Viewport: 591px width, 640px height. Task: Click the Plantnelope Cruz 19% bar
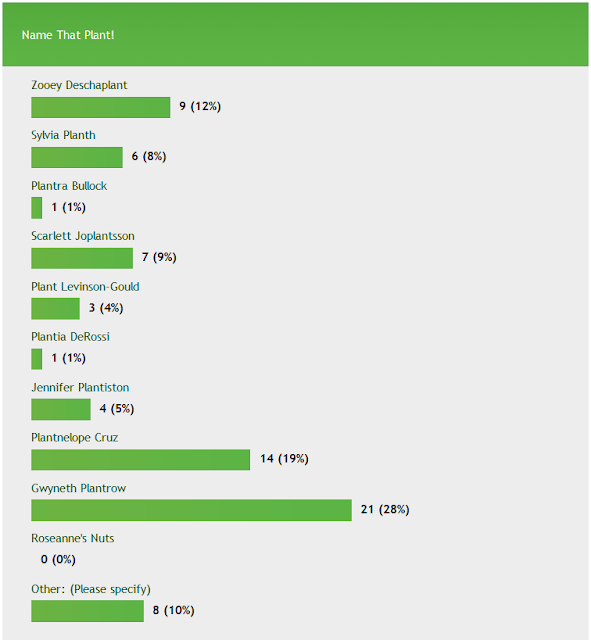[x=140, y=460]
